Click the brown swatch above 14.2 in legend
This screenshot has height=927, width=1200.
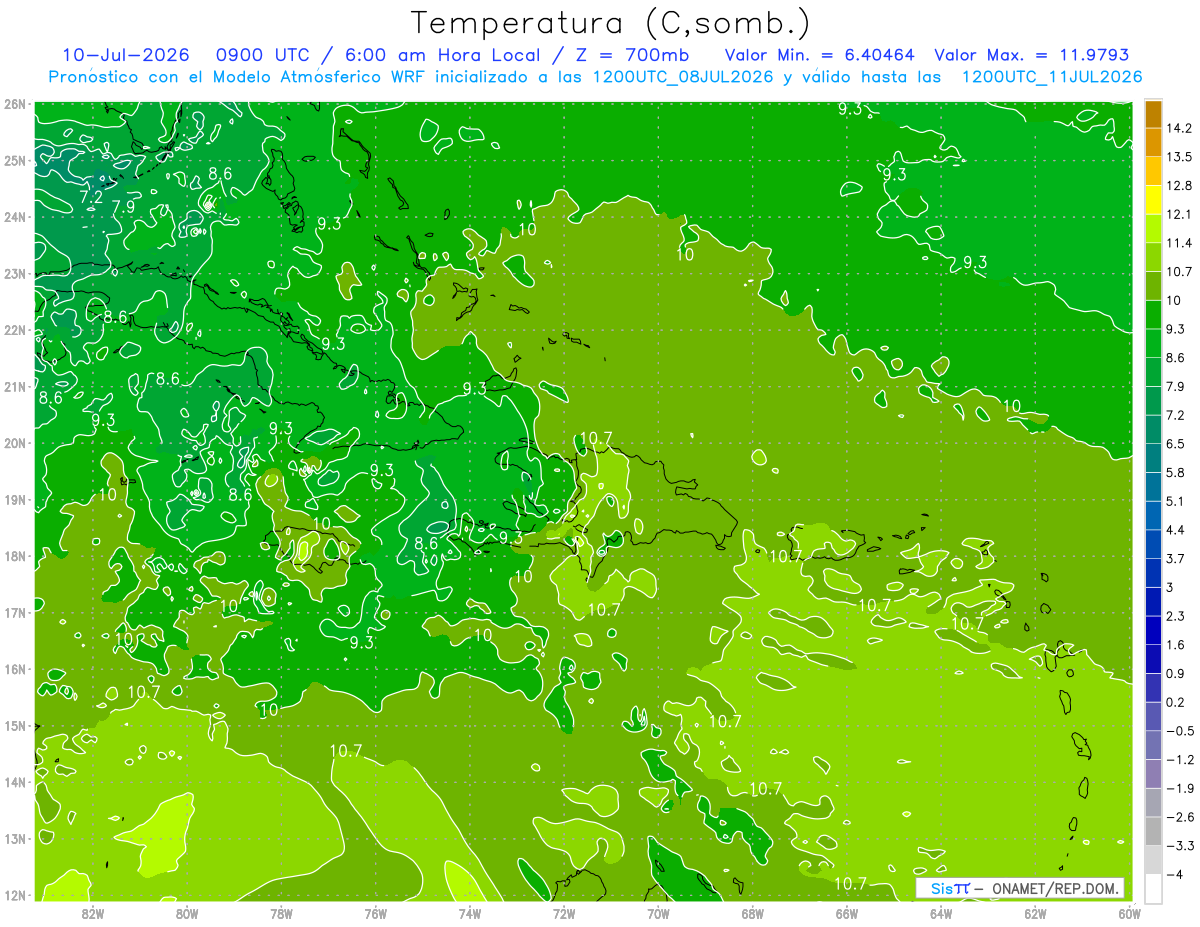coord(1153,114)
